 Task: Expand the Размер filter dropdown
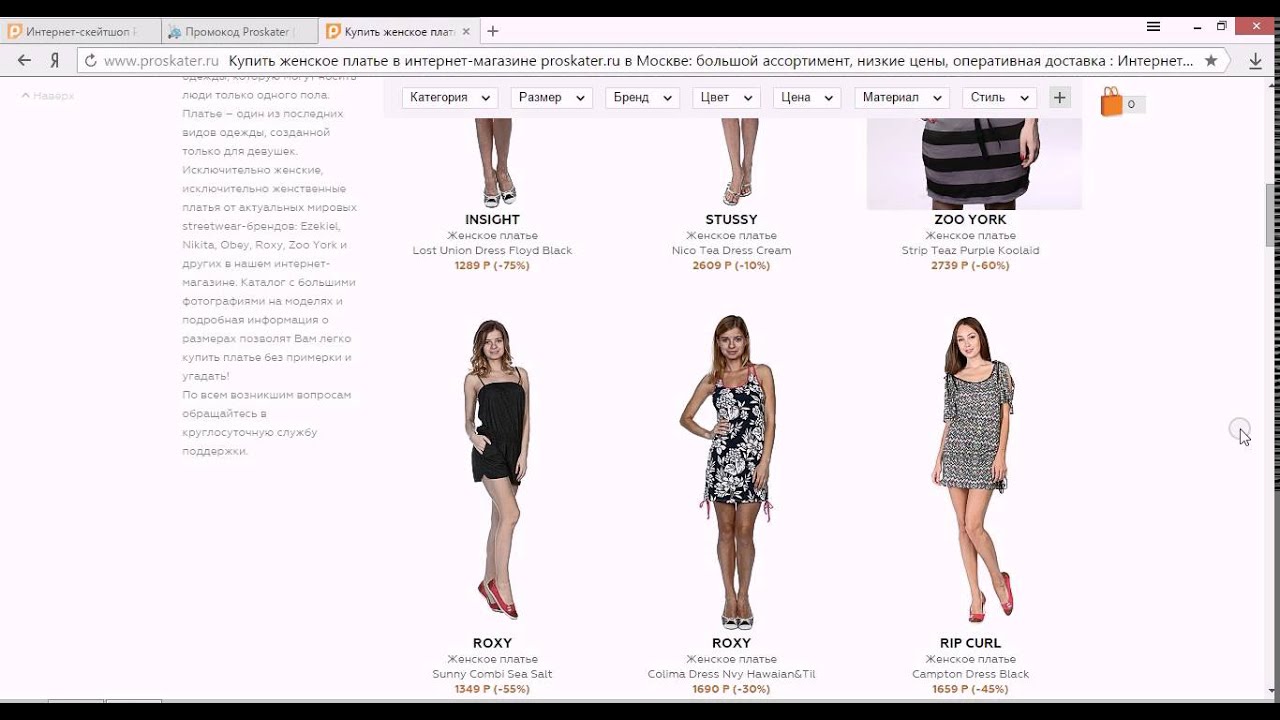coord(551,97)
